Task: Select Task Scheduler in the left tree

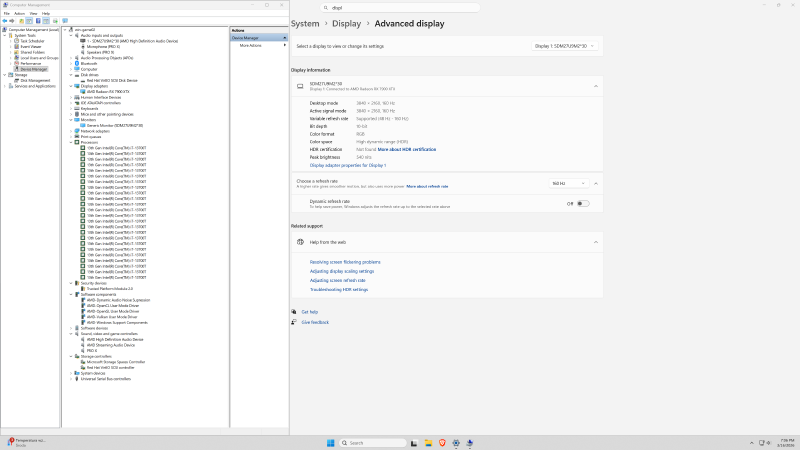Action: [x=32, y=41]
